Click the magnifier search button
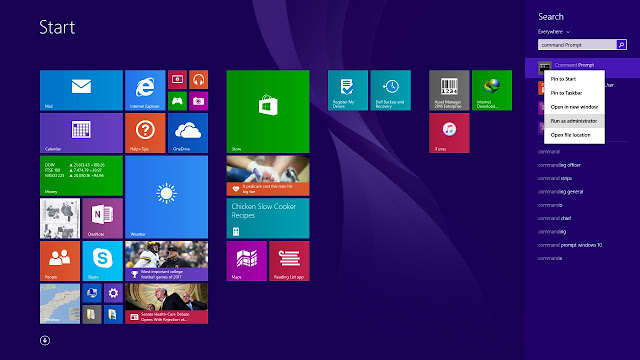The width and height of the screenshot is (640, 360). coord(621,44)
